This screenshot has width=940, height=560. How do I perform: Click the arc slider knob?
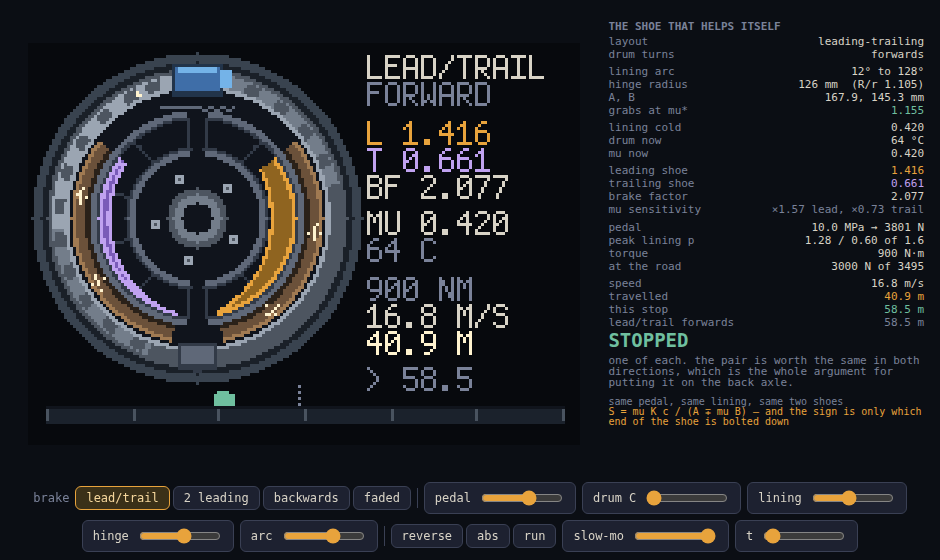333,535
